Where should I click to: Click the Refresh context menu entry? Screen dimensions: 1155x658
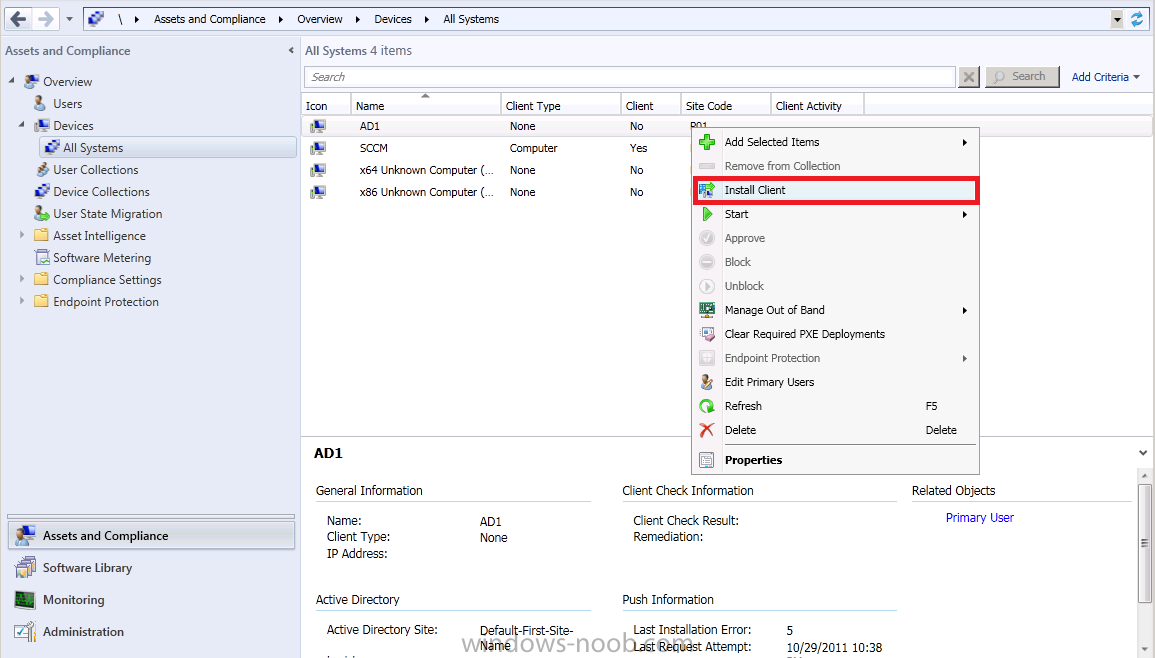coord(835,406)
